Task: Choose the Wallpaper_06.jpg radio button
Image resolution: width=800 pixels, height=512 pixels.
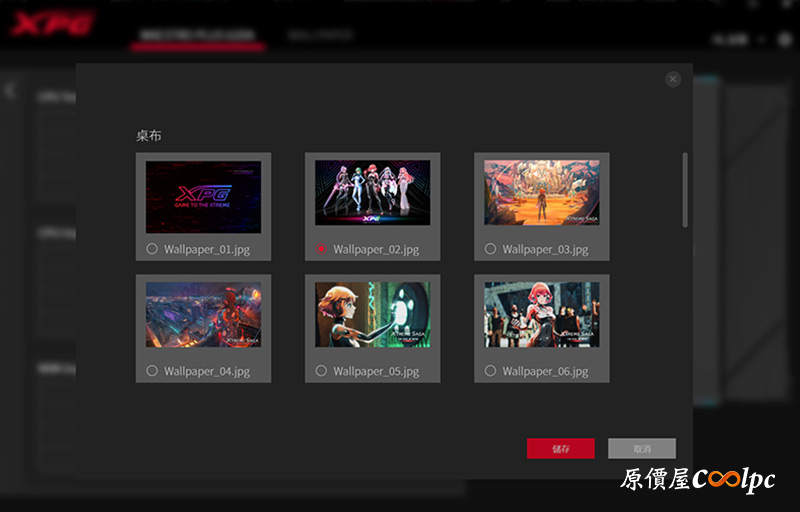Action: click(x=490, y=371)
